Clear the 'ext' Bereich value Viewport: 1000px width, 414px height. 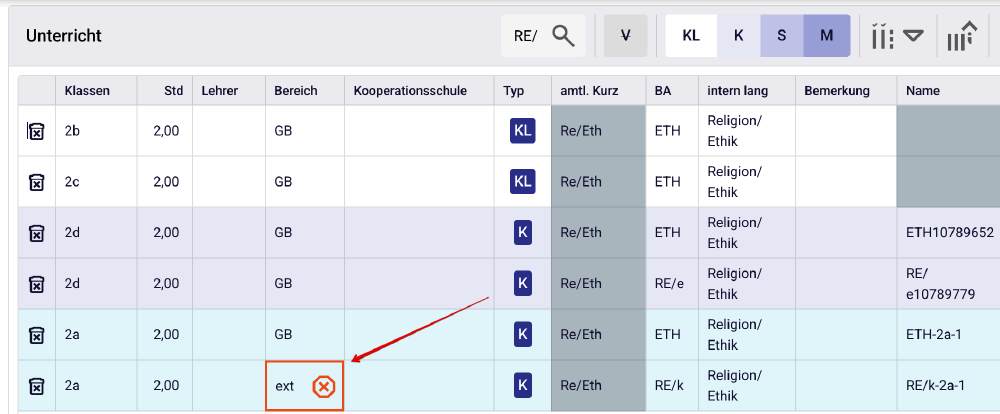pos(323,386)
